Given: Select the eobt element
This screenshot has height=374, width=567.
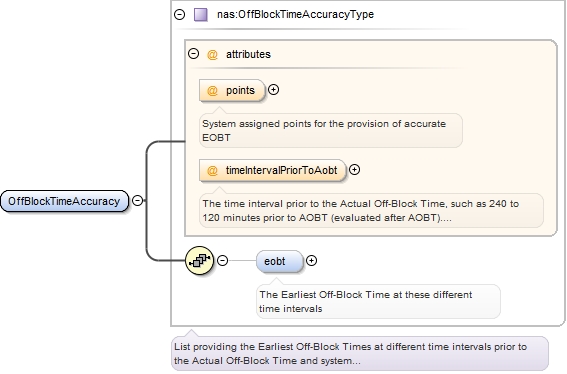Looking at the screenshot, I should coord(279,261).
